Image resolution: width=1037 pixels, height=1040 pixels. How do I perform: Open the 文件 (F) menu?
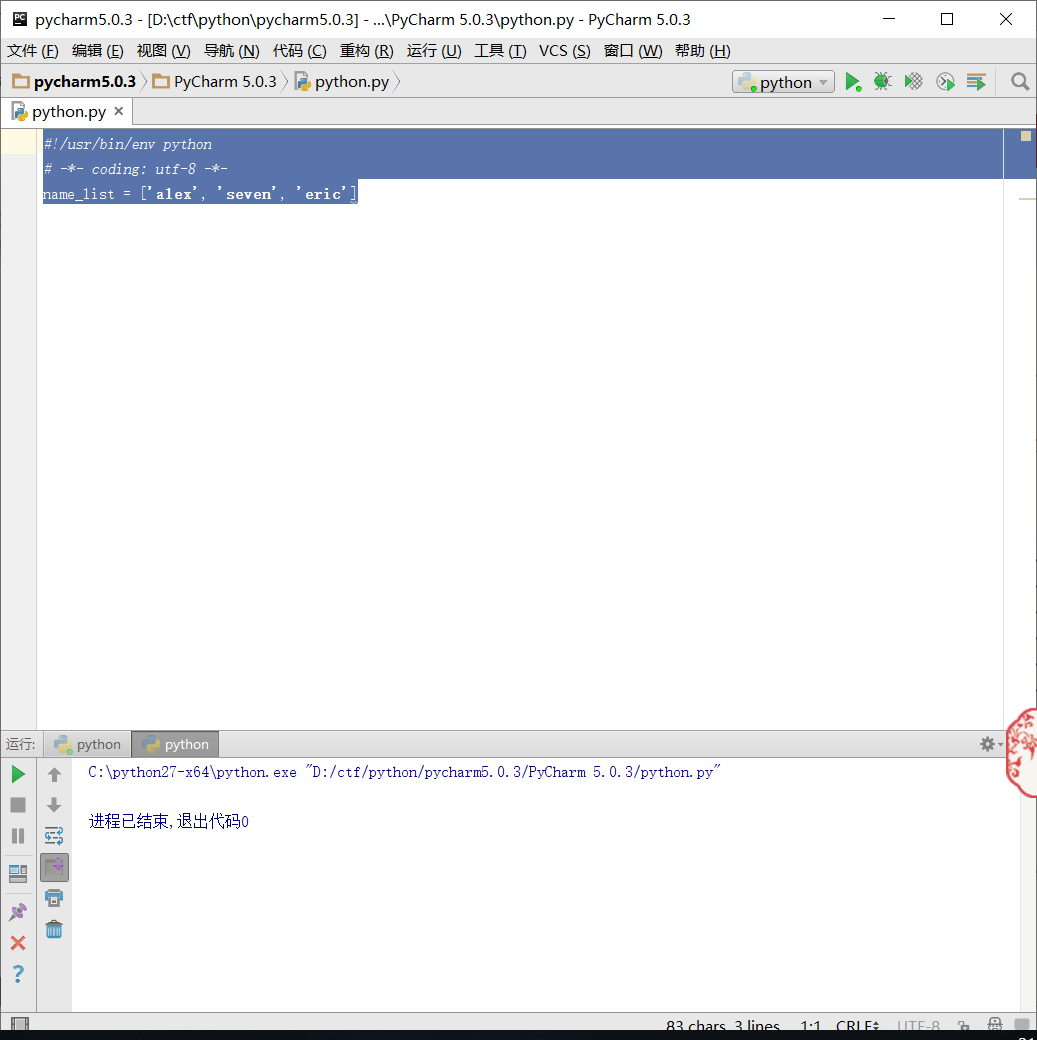[33, 51]
